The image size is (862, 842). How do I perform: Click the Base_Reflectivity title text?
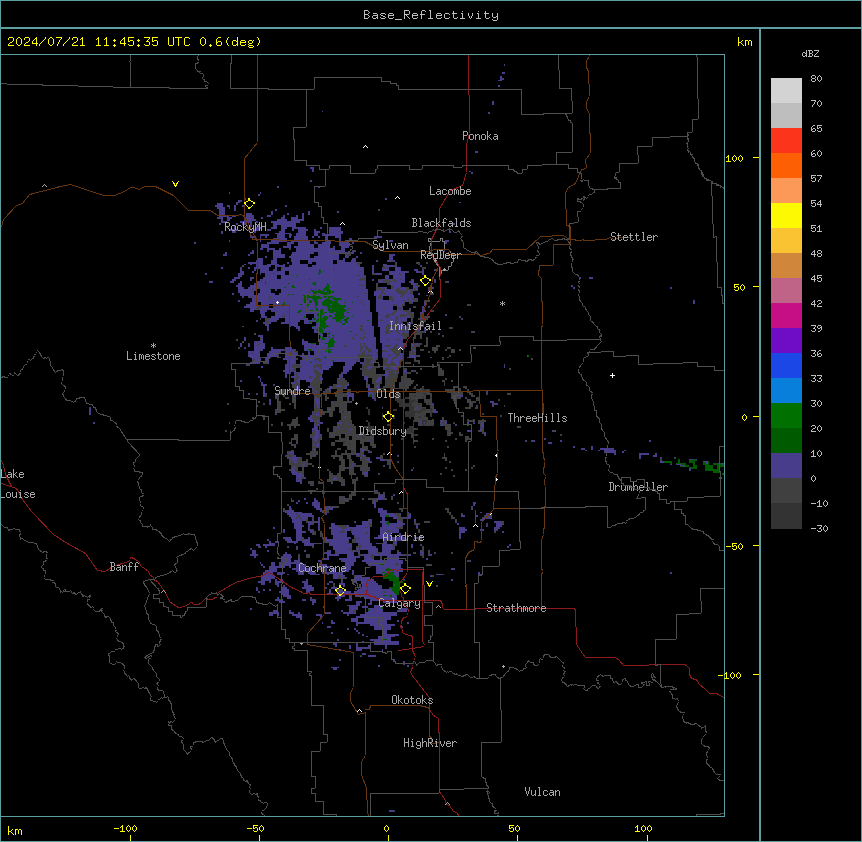(431, 15)
